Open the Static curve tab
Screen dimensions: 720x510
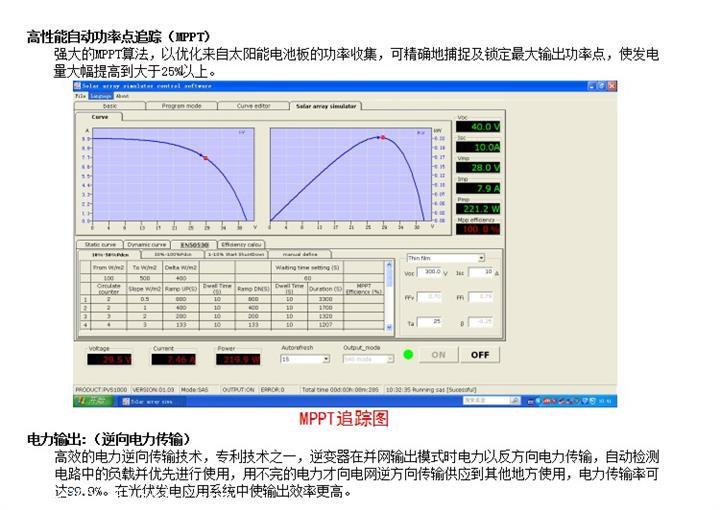click(100, 243)
